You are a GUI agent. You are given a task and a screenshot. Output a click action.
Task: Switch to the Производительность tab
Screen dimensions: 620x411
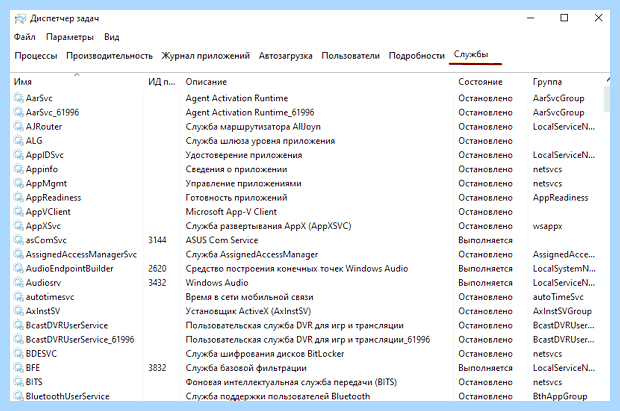109,56
